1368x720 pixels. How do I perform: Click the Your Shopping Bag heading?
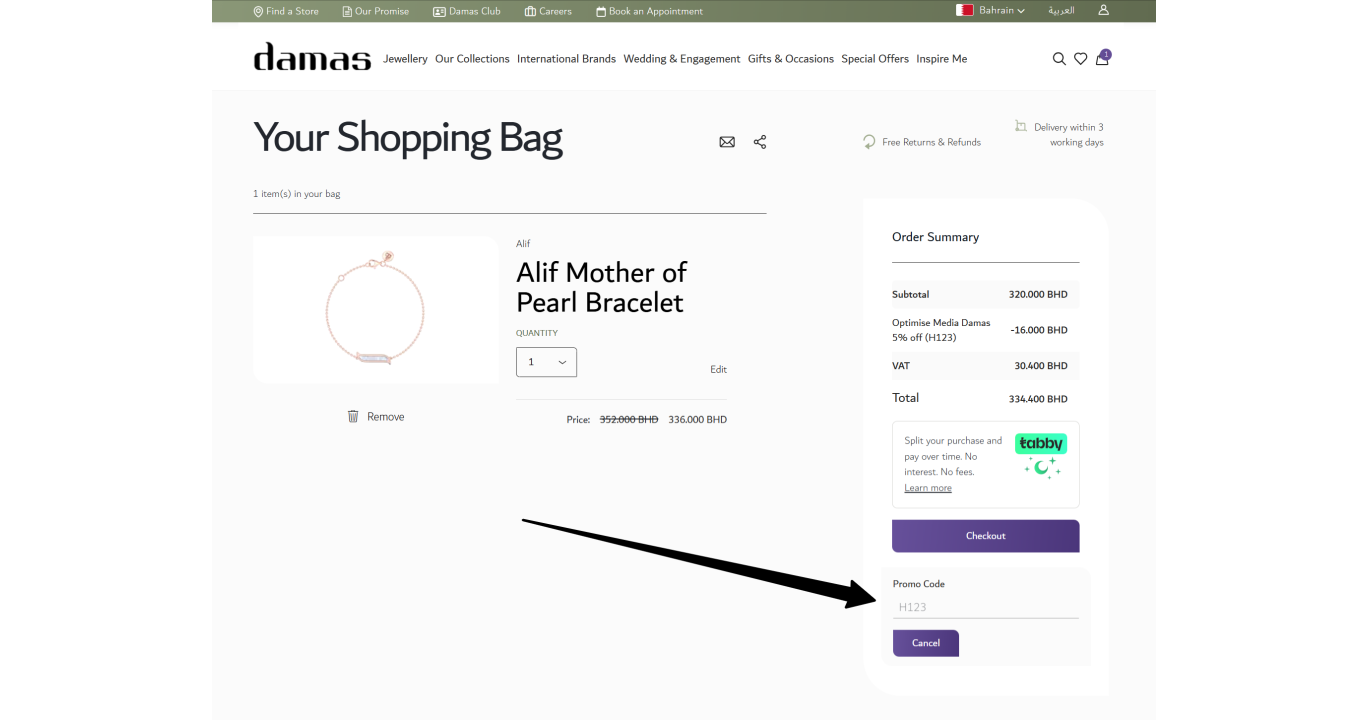point(408,138)
